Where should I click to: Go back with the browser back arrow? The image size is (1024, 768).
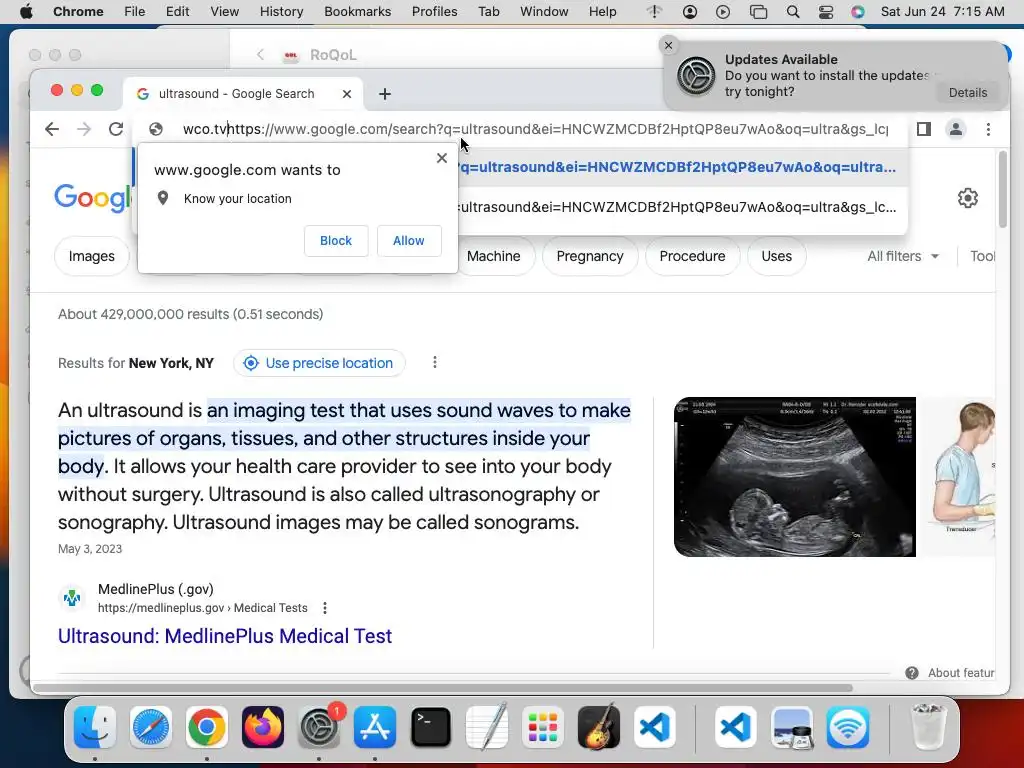click(52, 129)
